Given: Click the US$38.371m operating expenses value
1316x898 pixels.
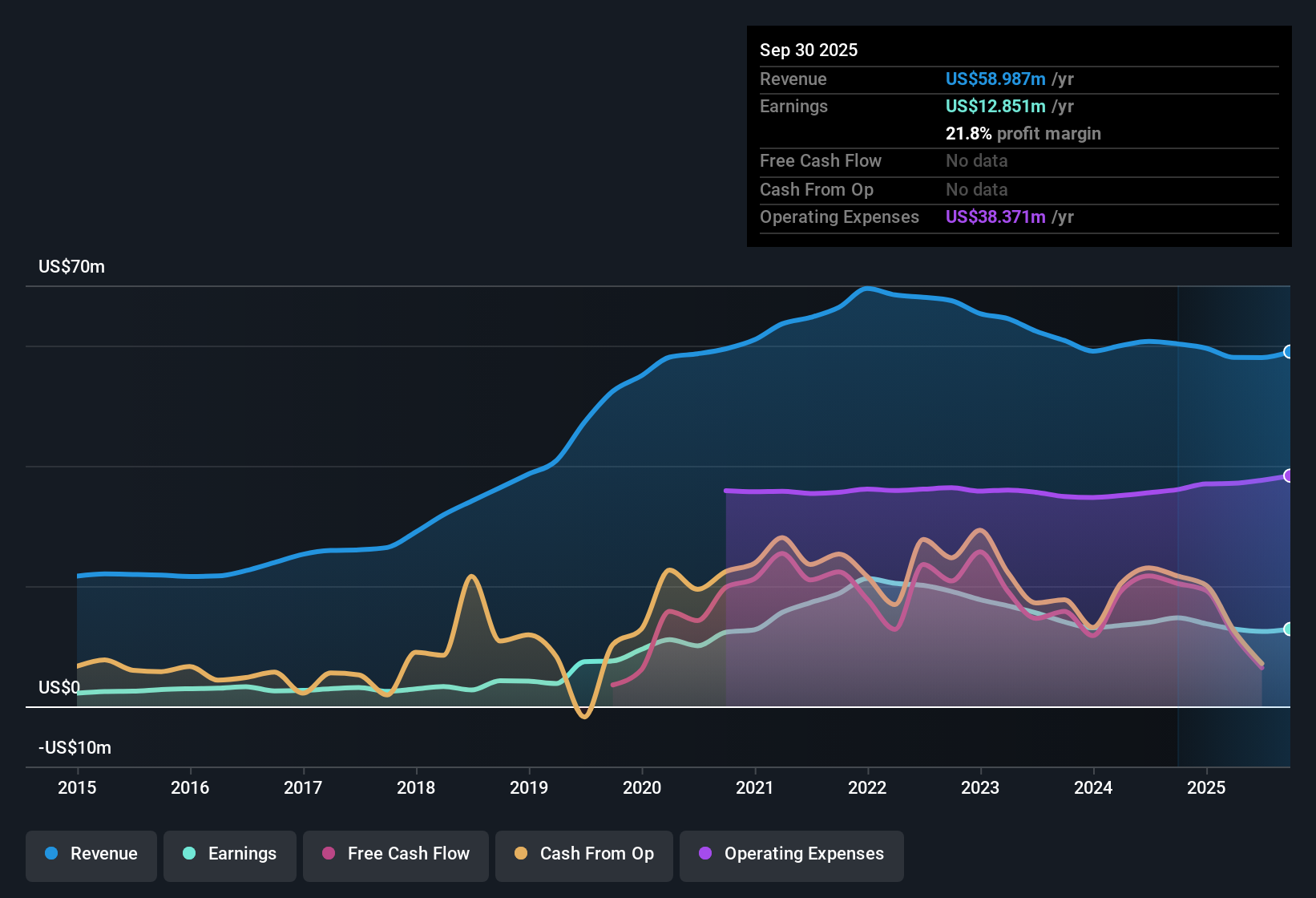Looking at the screenshot, I should [995, 217].
